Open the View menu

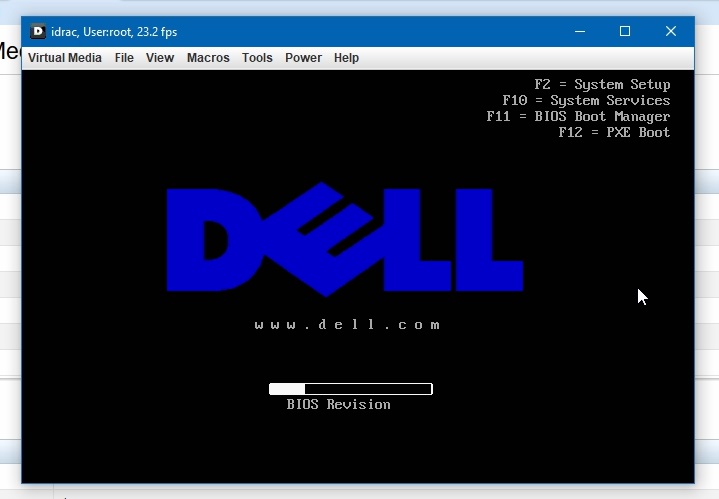click(x=160, y=58)
